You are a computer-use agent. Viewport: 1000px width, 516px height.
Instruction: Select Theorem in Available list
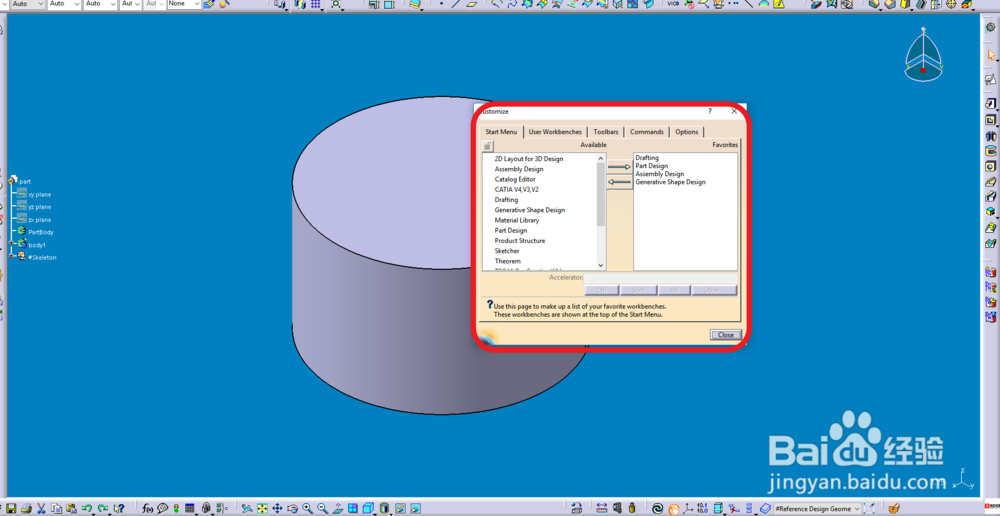pyautogui.click(x=508, y=261)
